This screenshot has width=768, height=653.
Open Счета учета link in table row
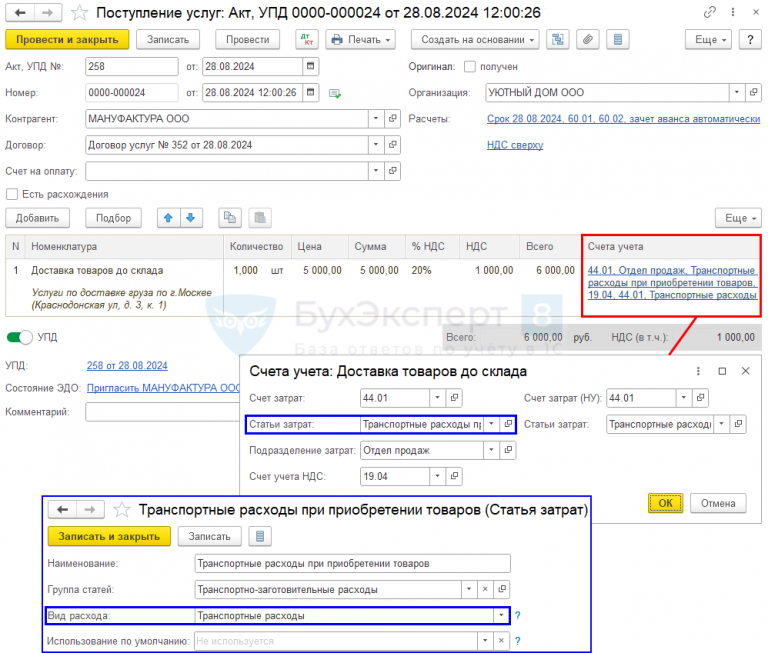point(672,283)
